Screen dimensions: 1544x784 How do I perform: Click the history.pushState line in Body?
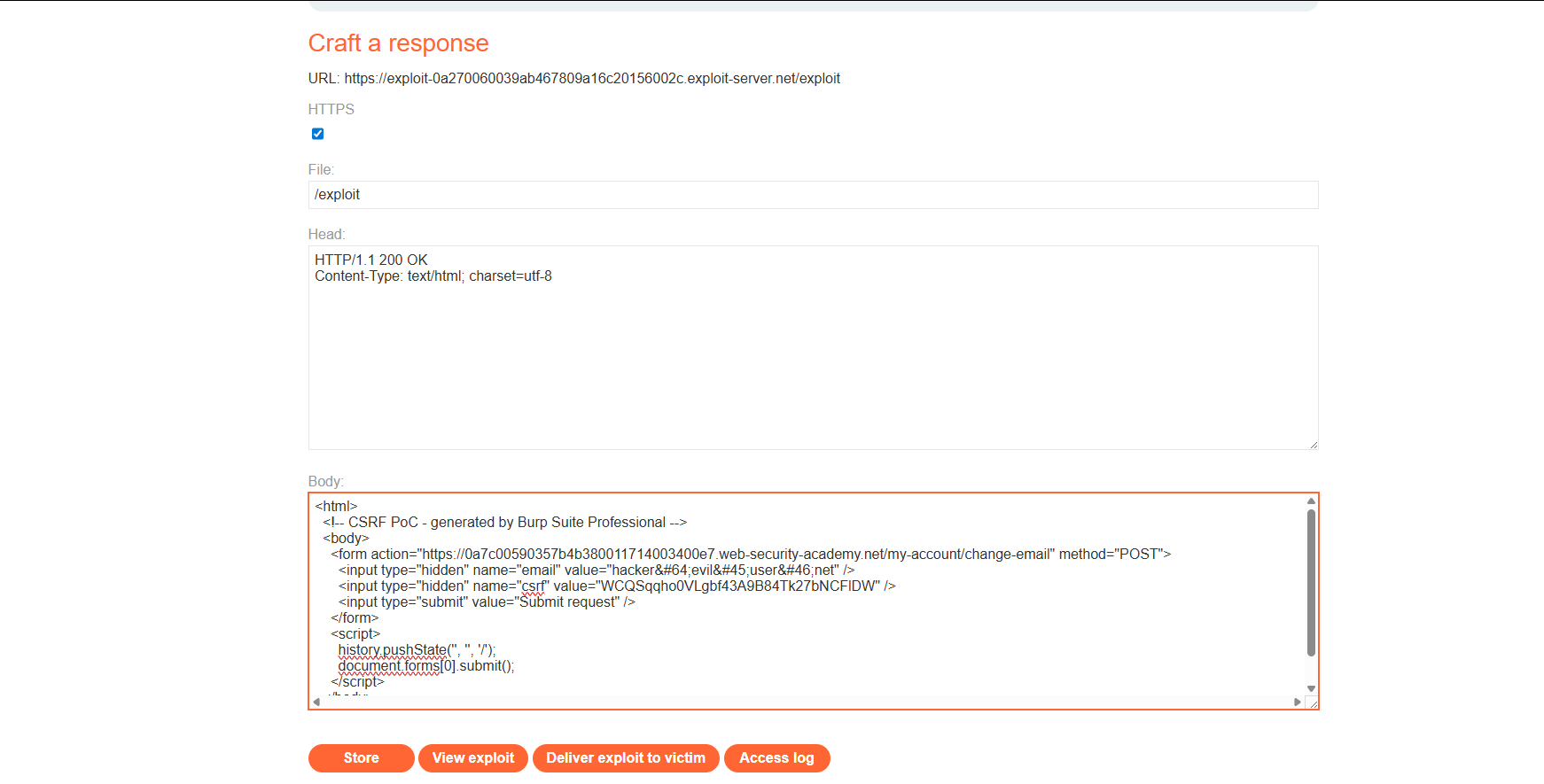(417, 650)
